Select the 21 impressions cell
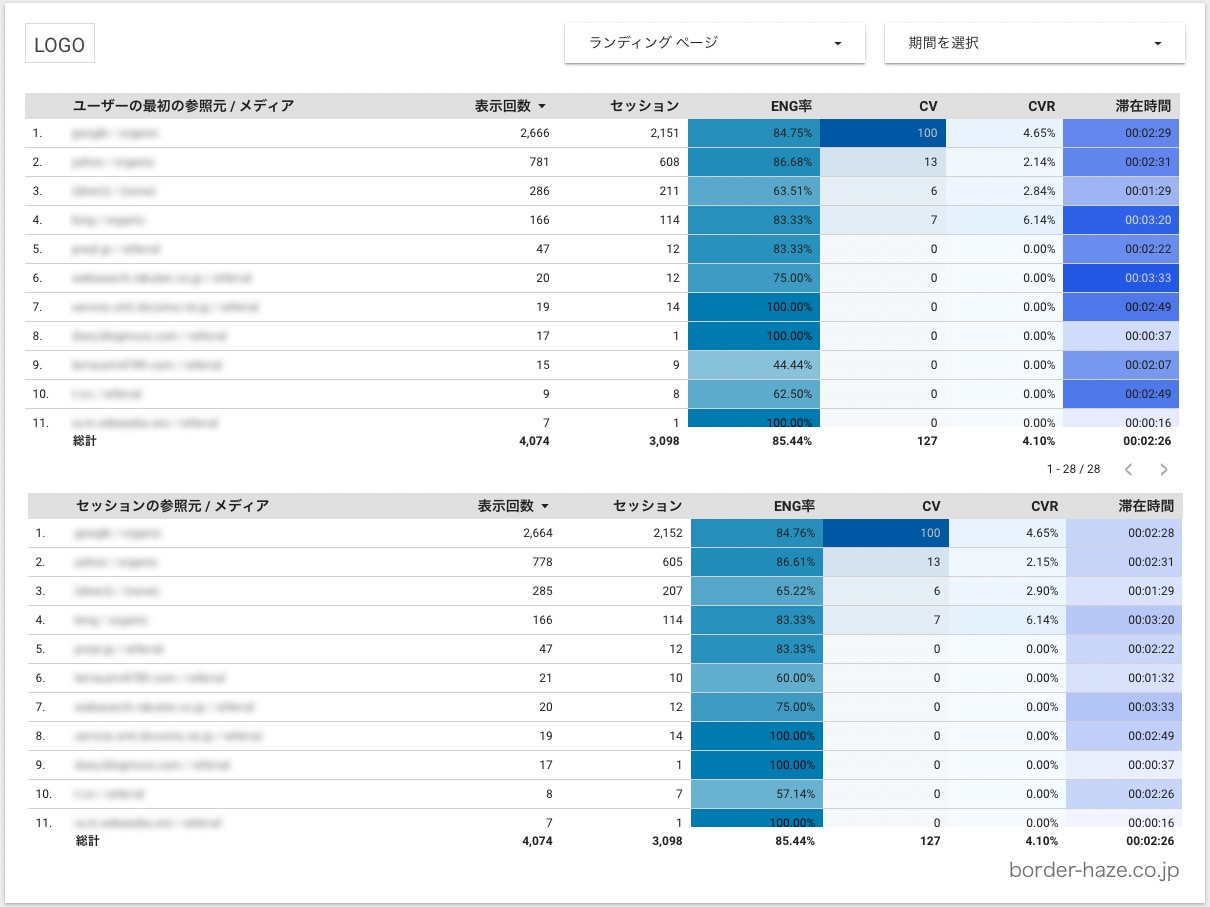This screenshot has width=1210, height=907. coord(546,678)
